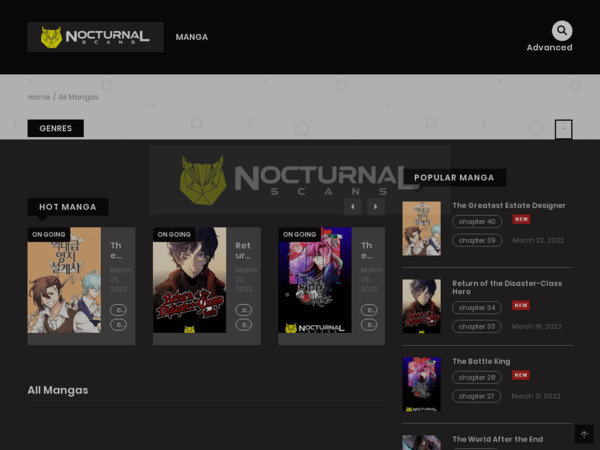Open the Nocturnal Scans header logo
The width and height of the screenshot is (600, 450).
click(x=95, y=37)
